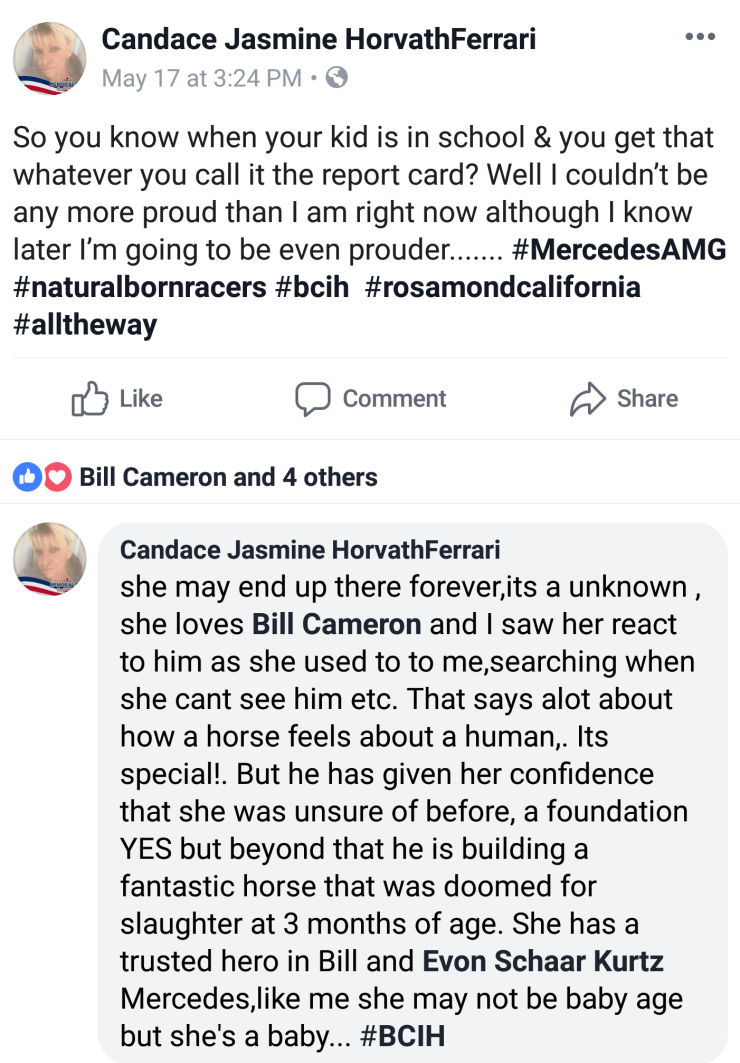Image resolution: width=740 pixels, height=1063 pixels.
Task: Click the globe public privacy icon
Action: click(x=337, y=77)
